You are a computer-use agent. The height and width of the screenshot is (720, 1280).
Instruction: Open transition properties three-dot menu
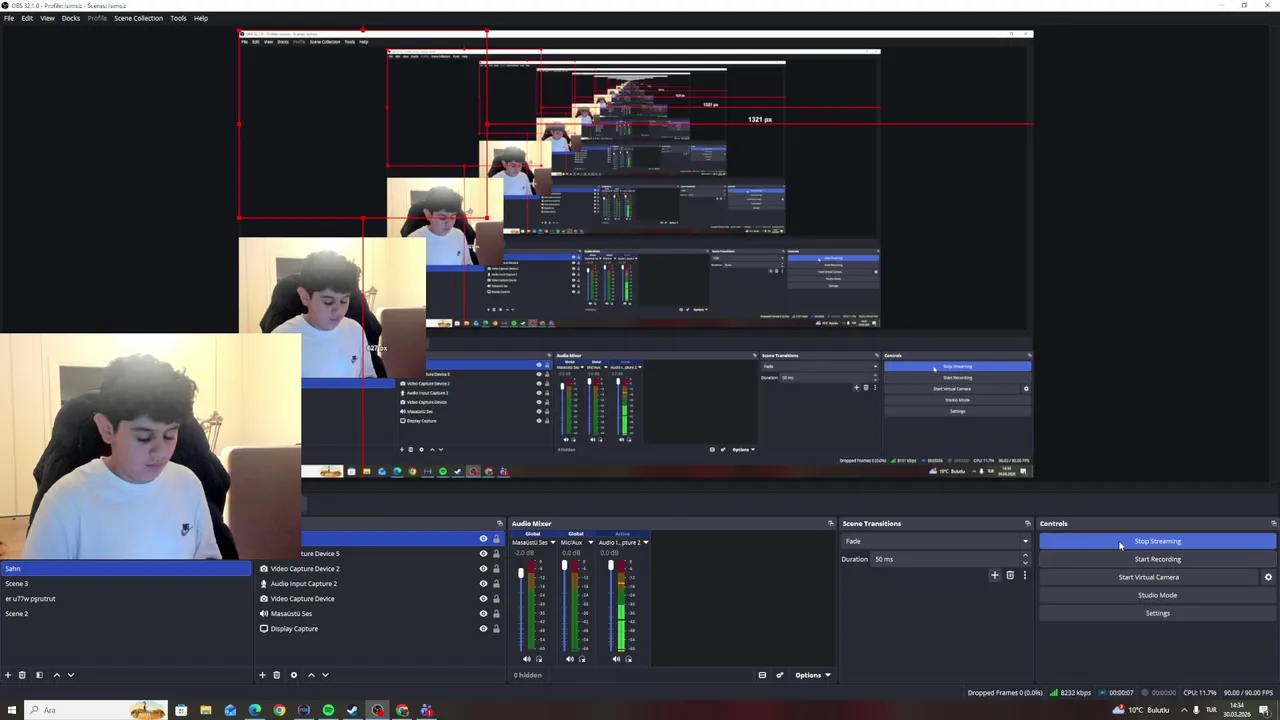1024,575
